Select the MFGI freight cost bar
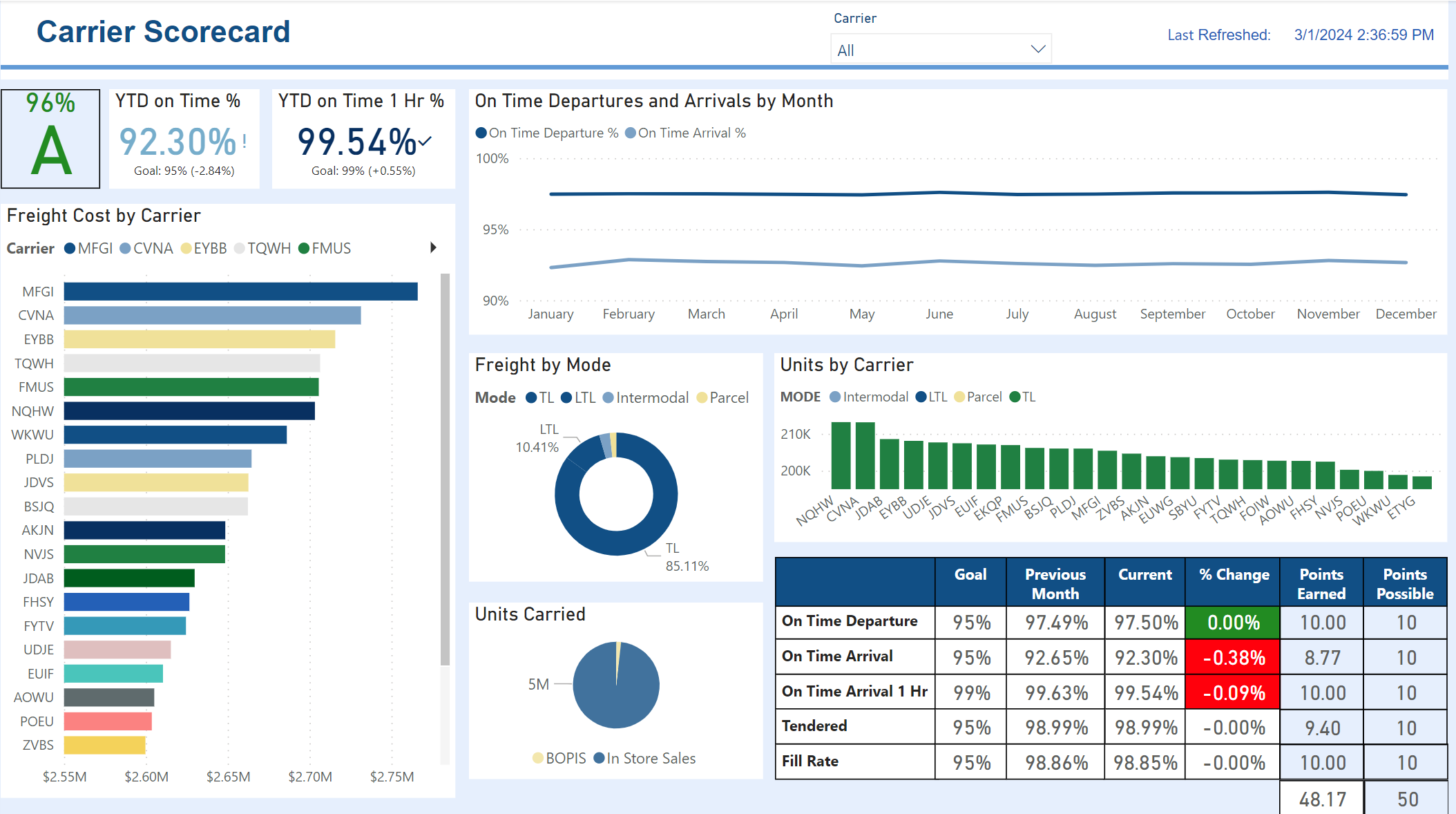1456x814 pixels. (x=241, y=292)
